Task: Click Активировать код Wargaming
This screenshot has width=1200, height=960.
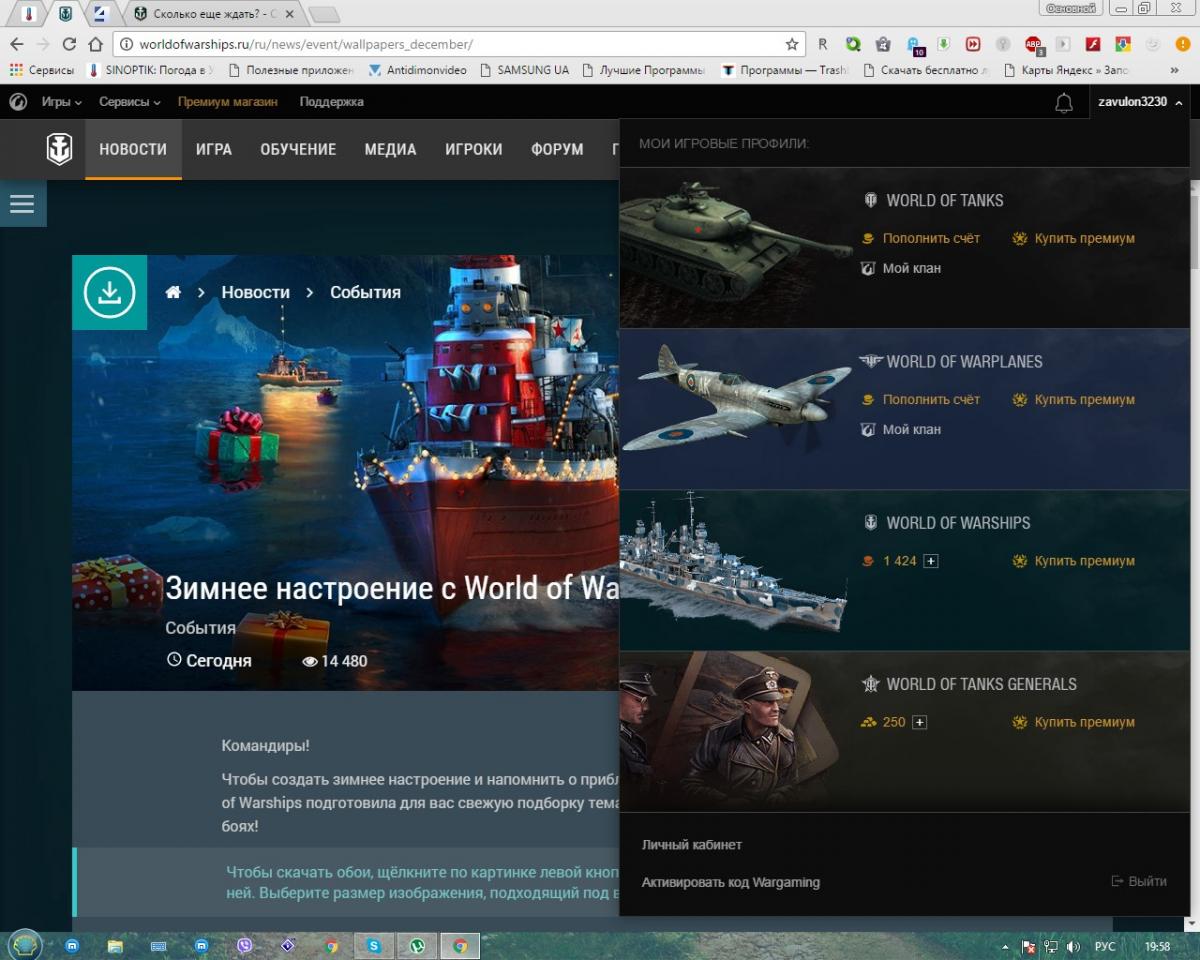Action: 731,882
